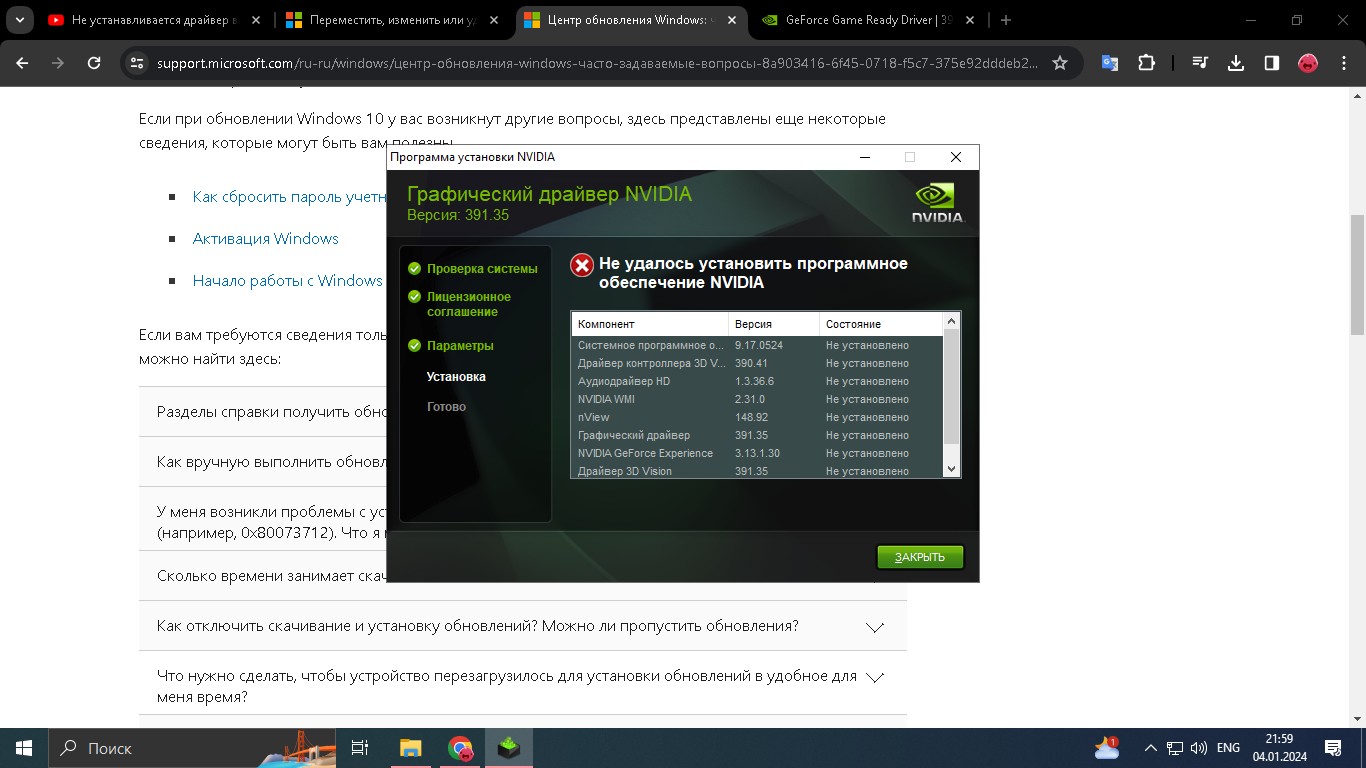The height and width of the screenshot is (768, 1366).
Task: Open the Windows Start menu
Action: pos(24,748)
